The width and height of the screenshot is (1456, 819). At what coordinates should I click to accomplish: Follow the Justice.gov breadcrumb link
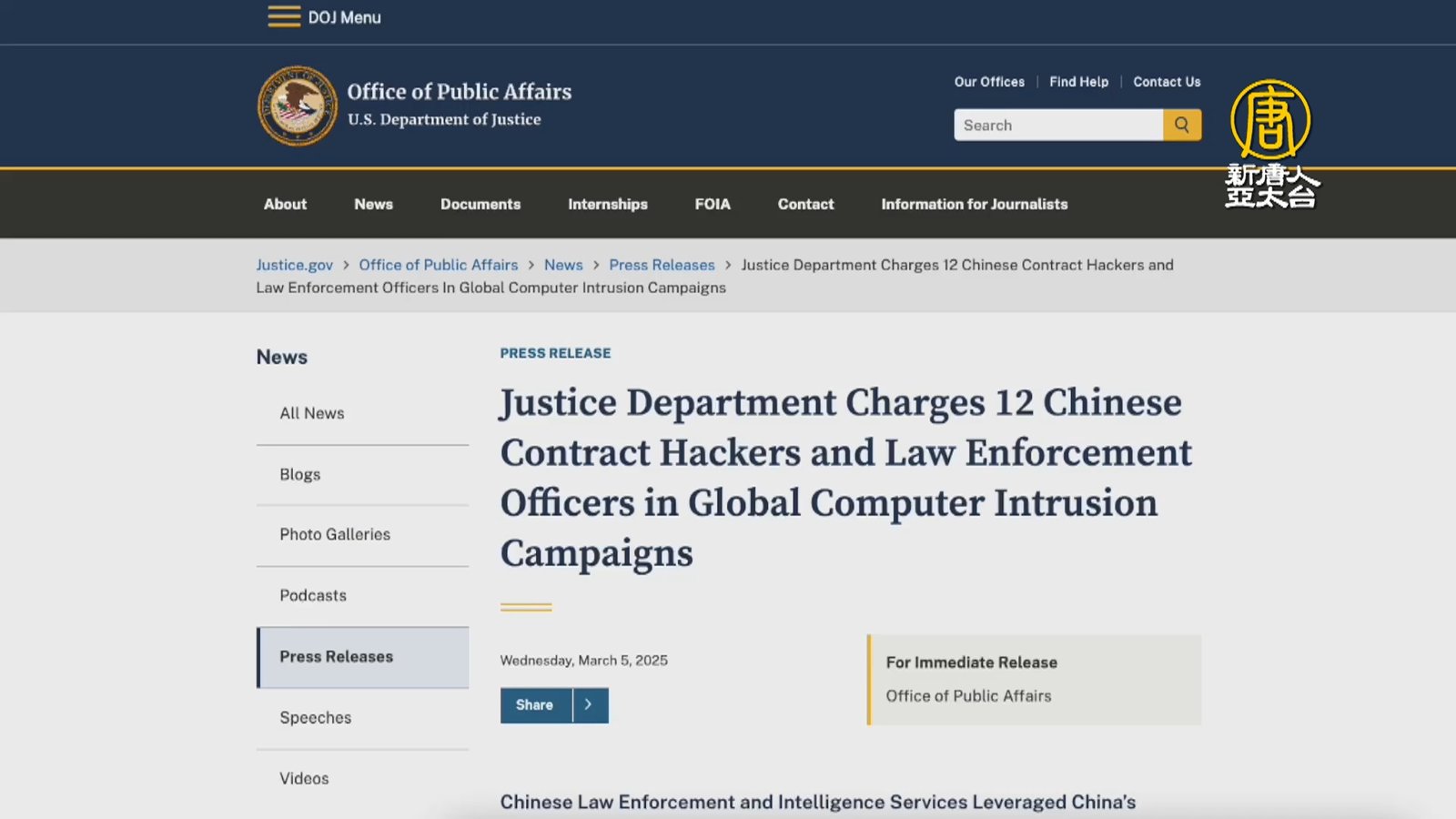point(294,265)
